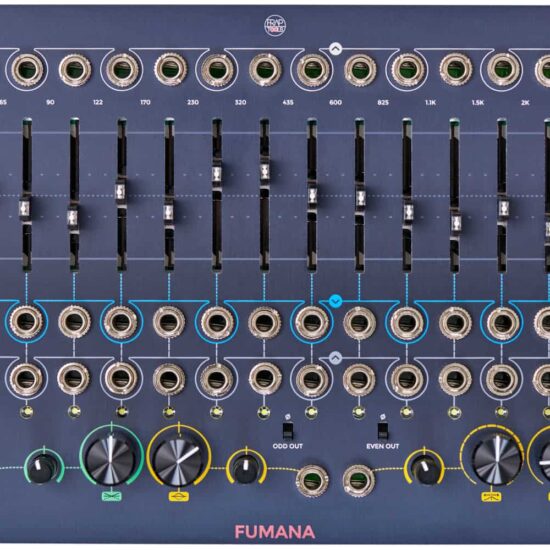Flip the EVEN OUT switch

point(383,431)
